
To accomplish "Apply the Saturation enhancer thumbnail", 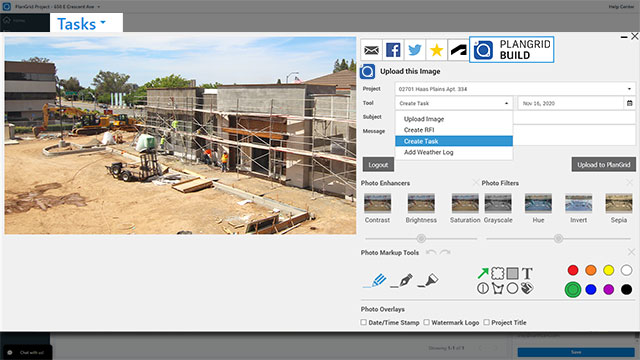I will (x=465, y=203).
